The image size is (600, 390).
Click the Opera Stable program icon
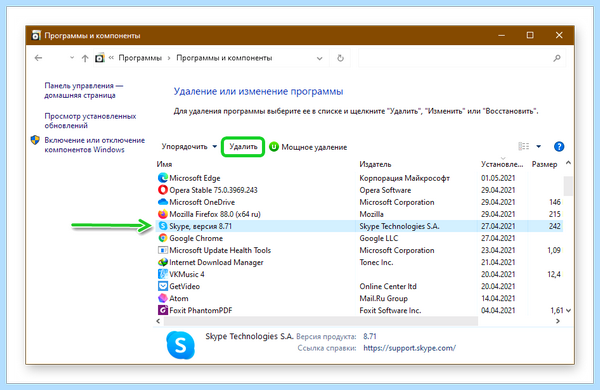coord(163,190)
